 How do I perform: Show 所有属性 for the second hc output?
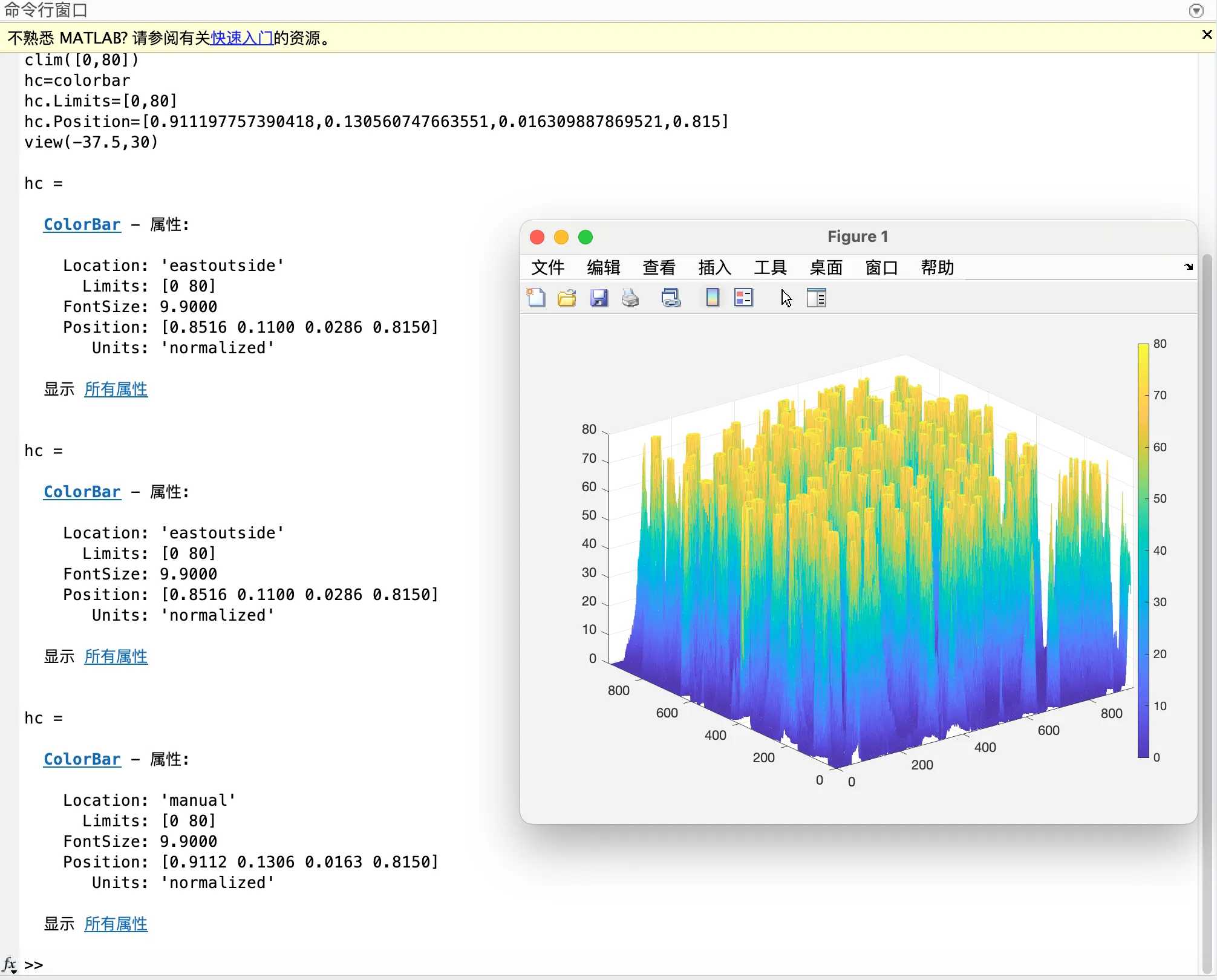pos(116,656)
